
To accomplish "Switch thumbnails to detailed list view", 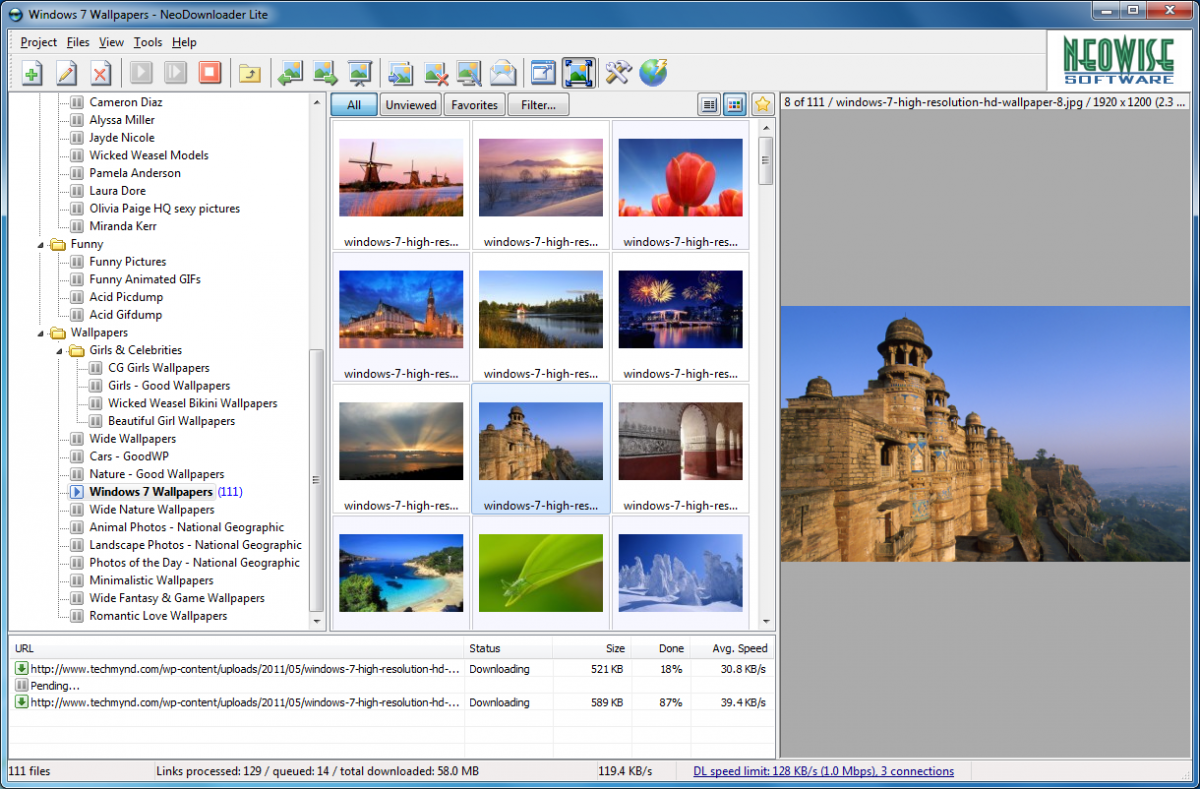I will [710, 104].
